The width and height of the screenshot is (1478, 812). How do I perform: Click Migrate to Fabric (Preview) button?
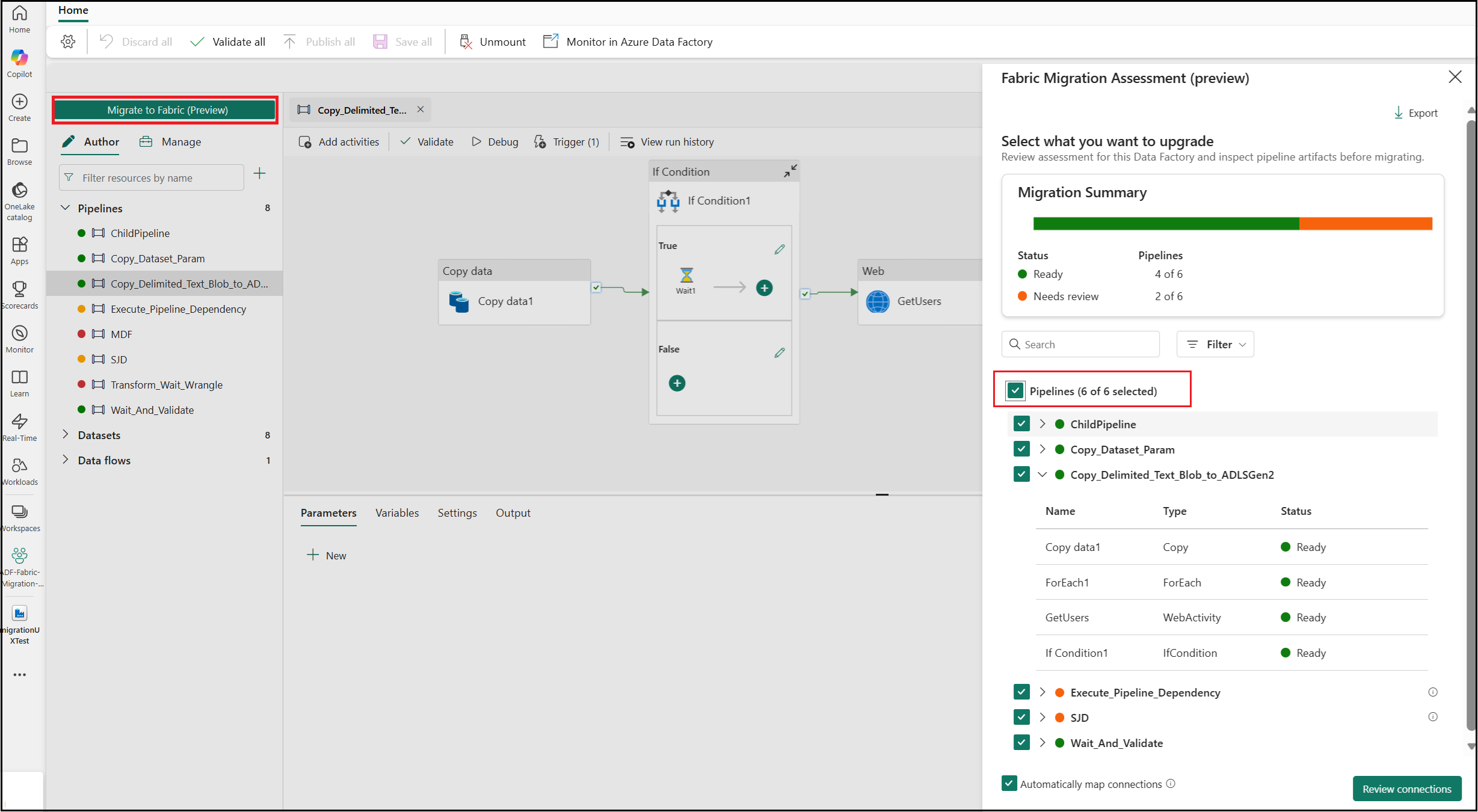(165, 110)
